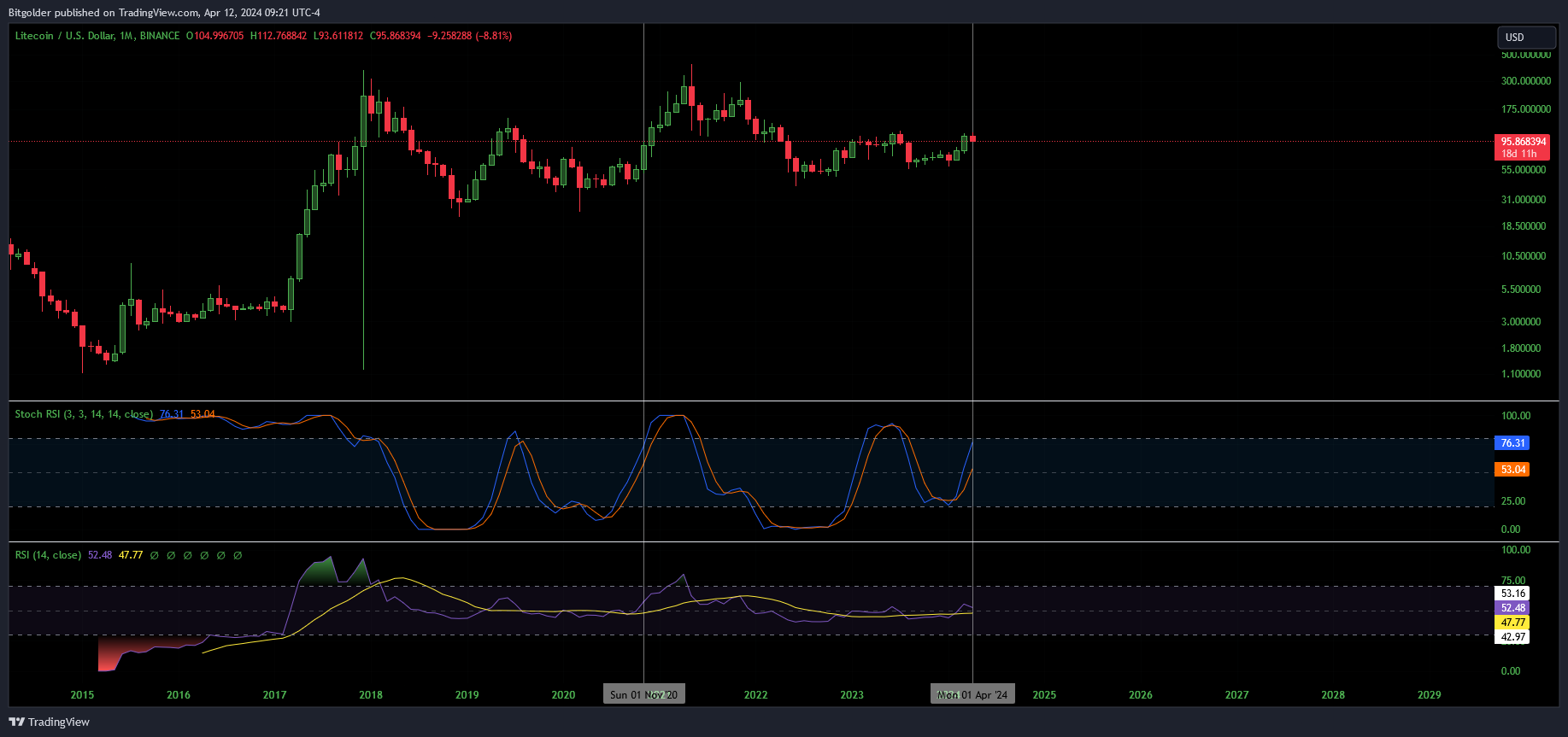Image resolution: width=1568 pixels, height=737 pixels.
Task: Click the purple 52.48 axis tag
Action: click(x=1512, y=608)
